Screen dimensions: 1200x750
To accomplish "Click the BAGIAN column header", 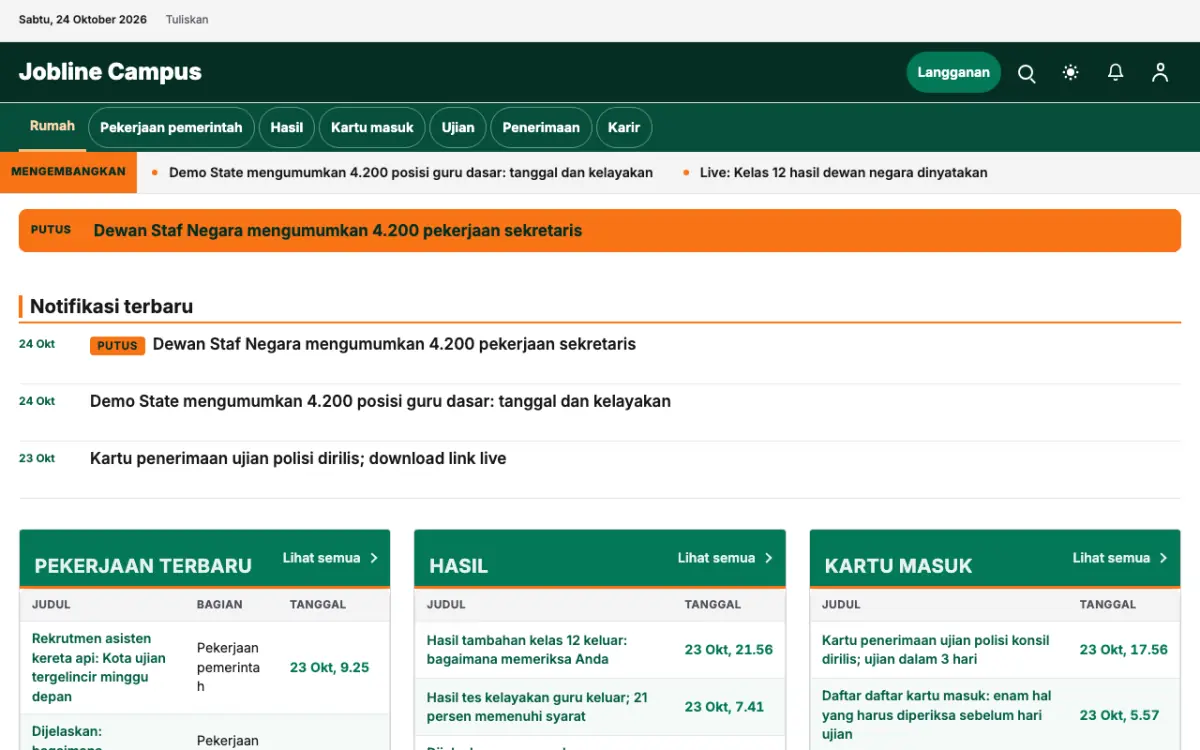I will click(220, 604).
